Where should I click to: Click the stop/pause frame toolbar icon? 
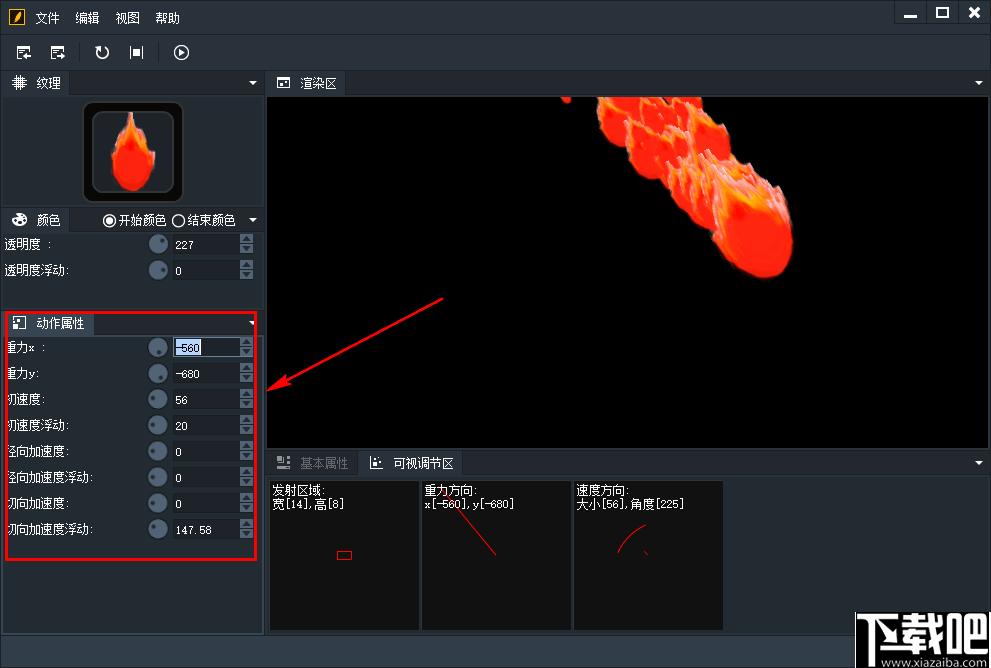click(x=137, y=52)
